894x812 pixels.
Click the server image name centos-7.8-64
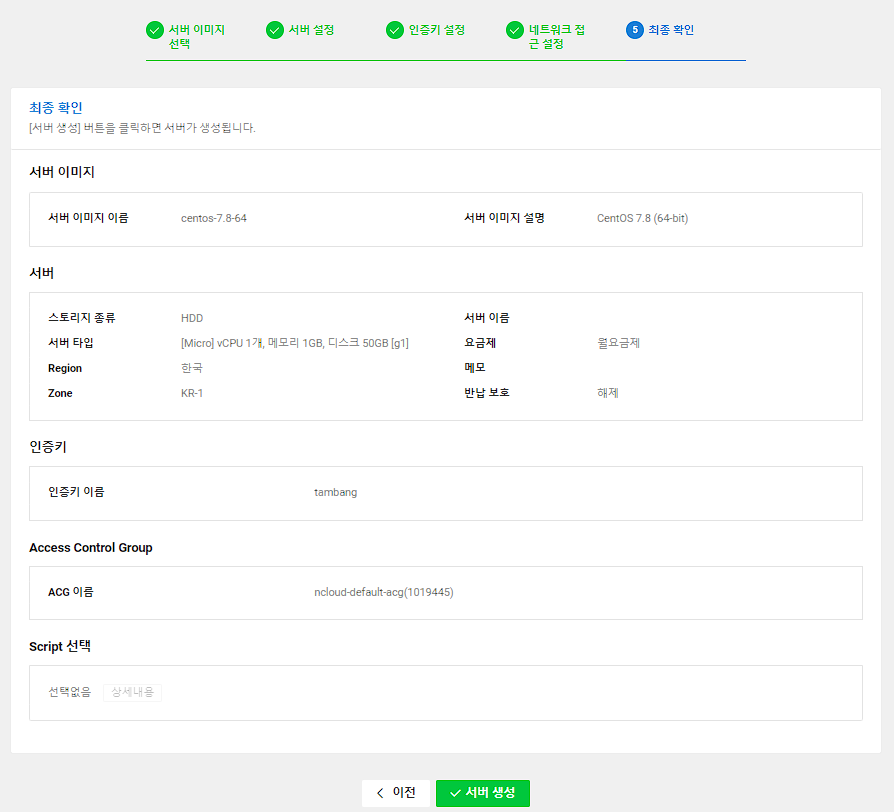(x=214, y=218)
